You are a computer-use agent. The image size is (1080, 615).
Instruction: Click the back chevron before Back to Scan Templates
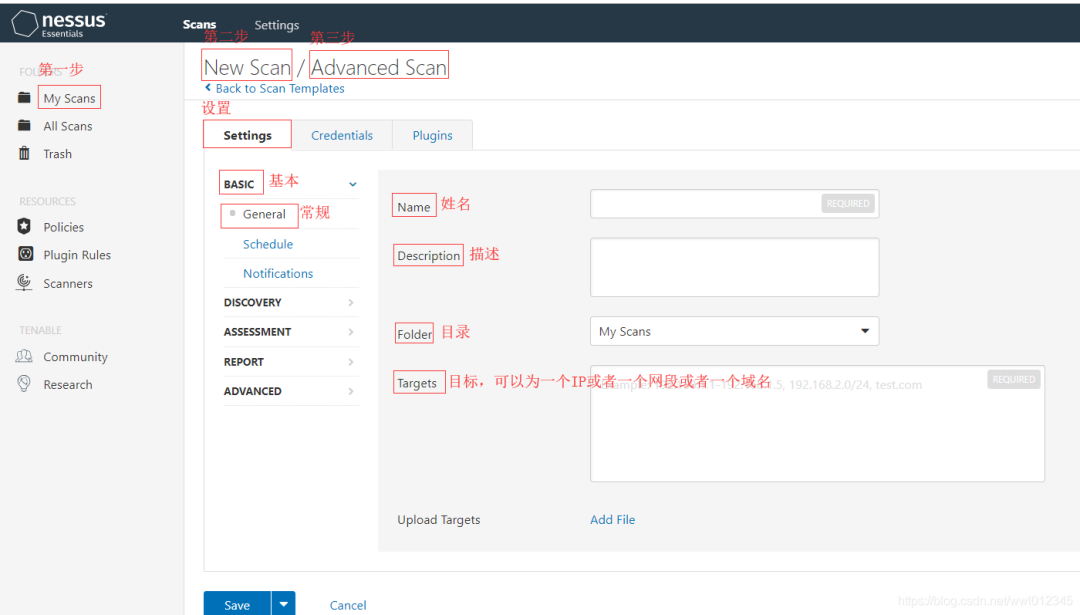[x=208, y=87]
